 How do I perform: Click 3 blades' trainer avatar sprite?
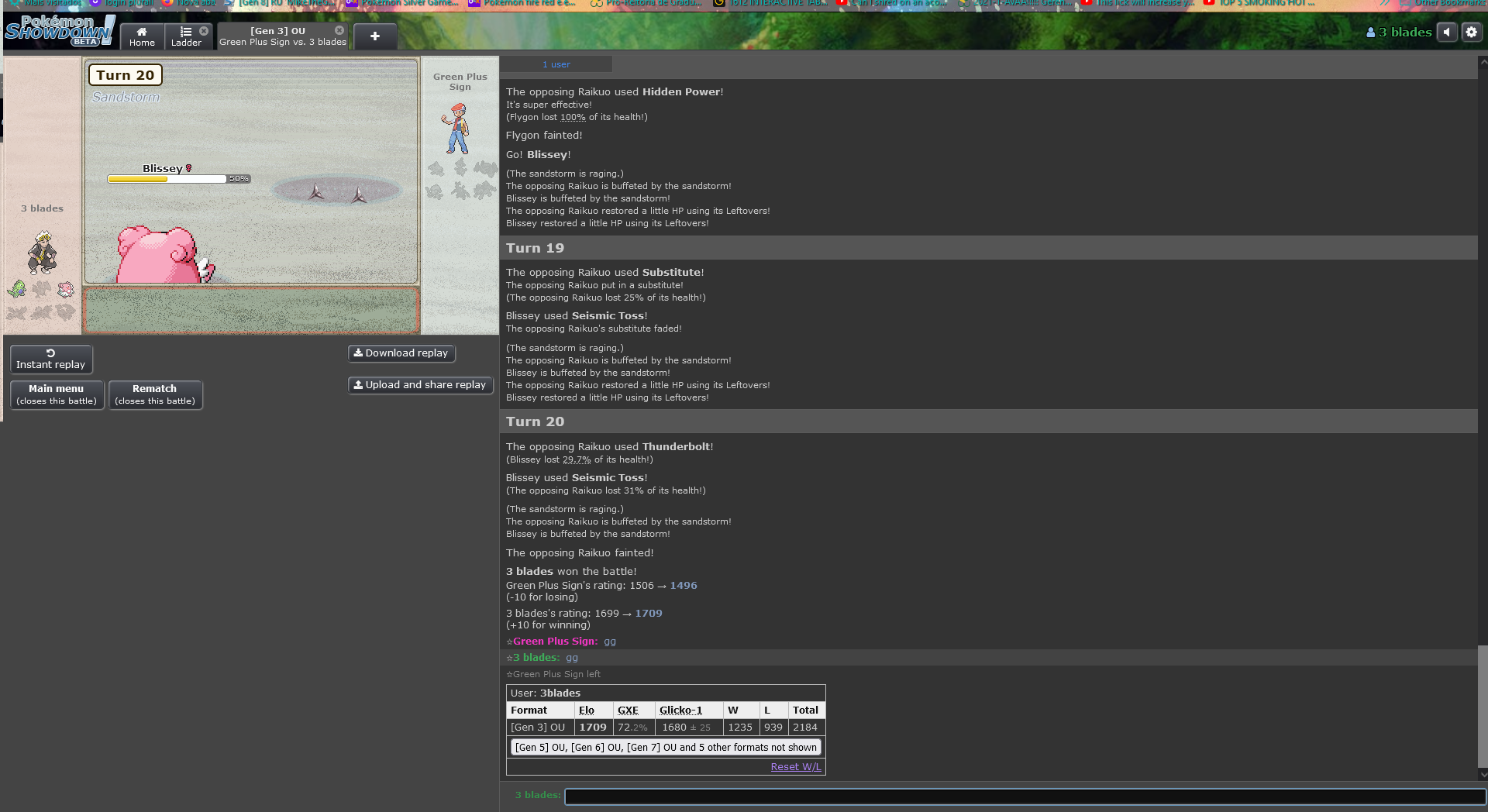coord(43,253)
